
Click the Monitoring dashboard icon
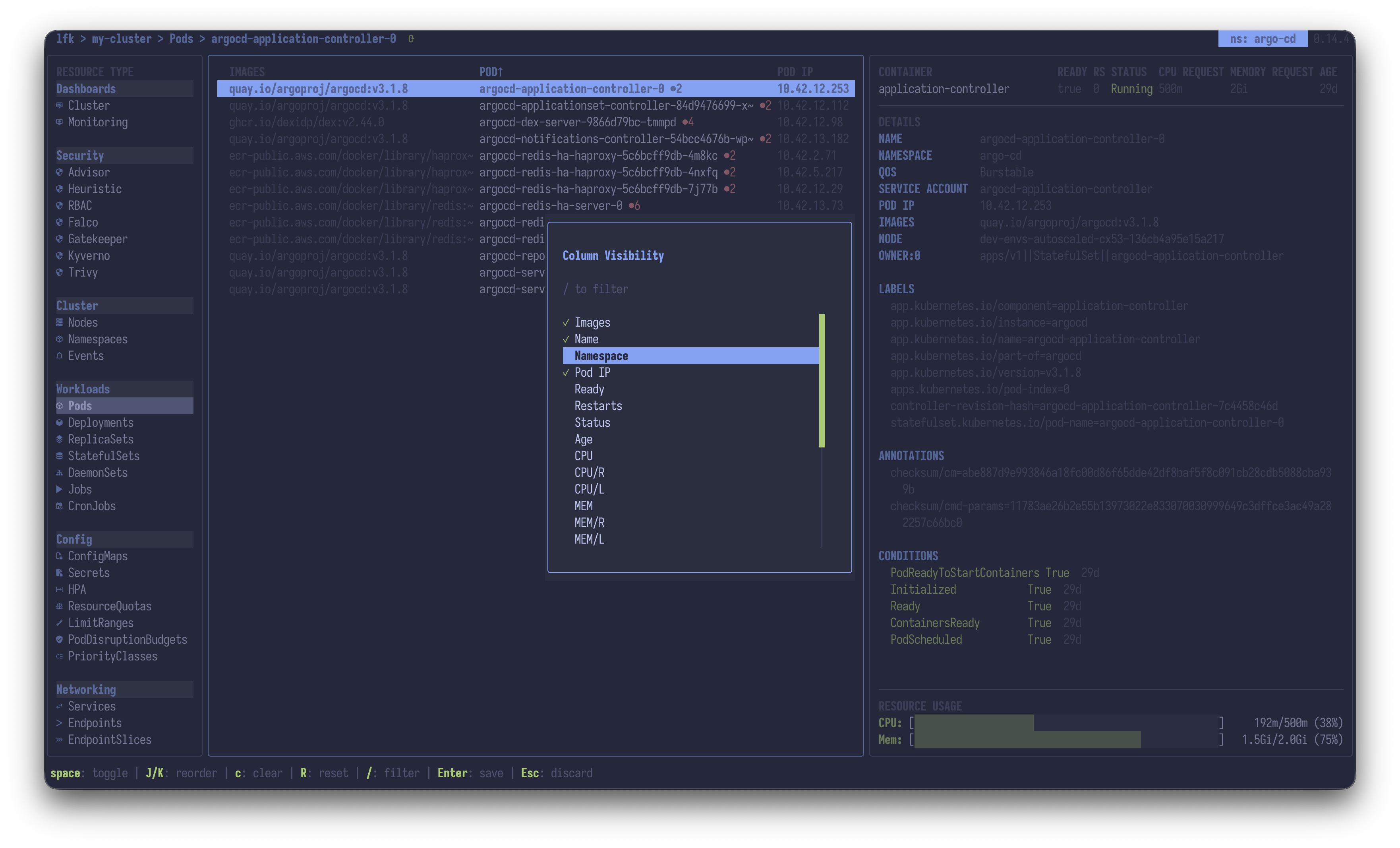pos(59,122)
